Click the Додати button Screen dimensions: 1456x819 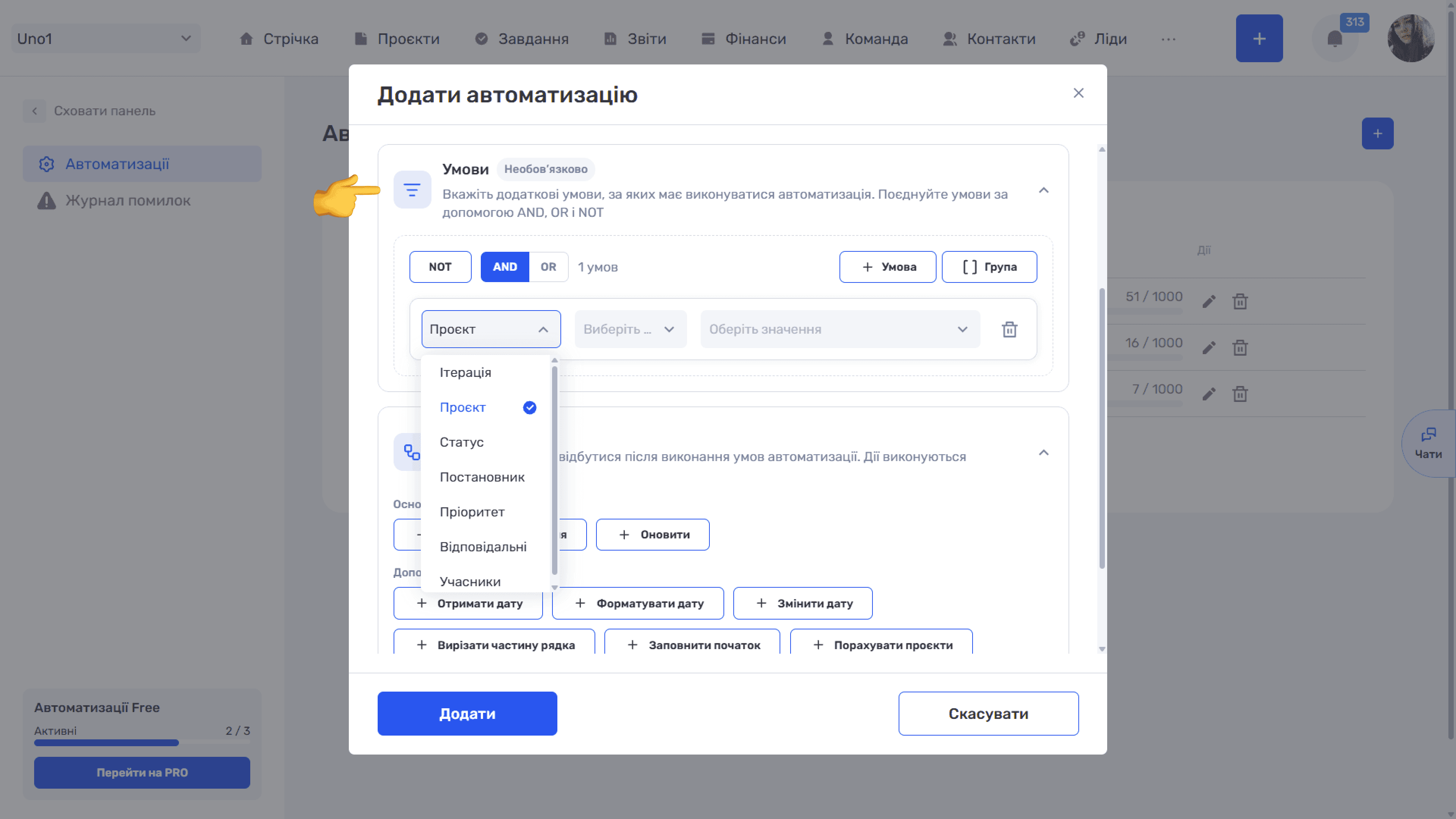[467, 713]
